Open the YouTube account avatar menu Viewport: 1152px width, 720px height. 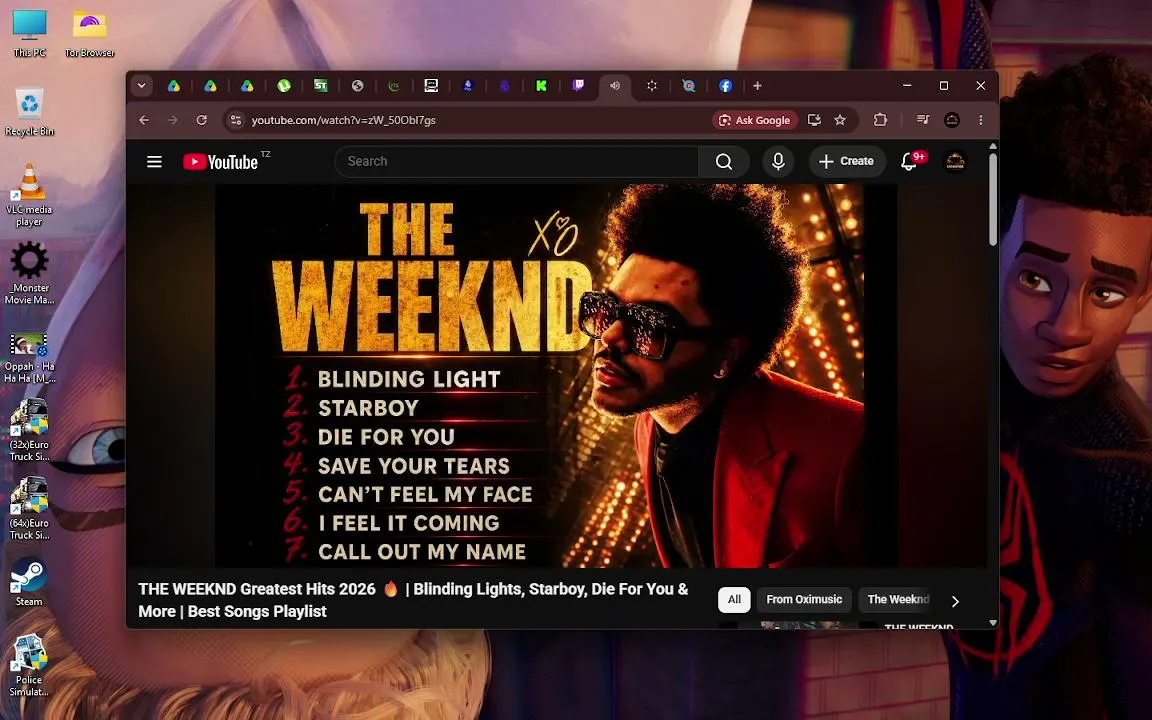(955, 162)
